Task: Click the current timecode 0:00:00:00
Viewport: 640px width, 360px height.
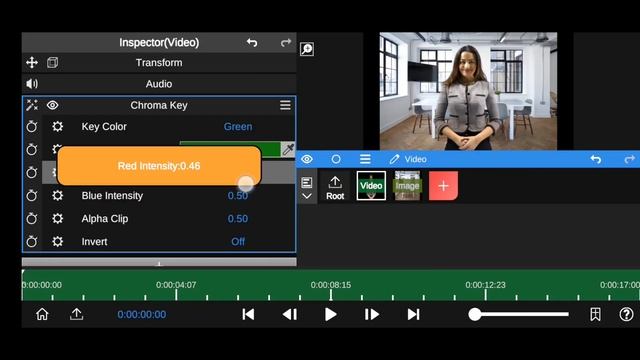Action: tap(142, 315)
